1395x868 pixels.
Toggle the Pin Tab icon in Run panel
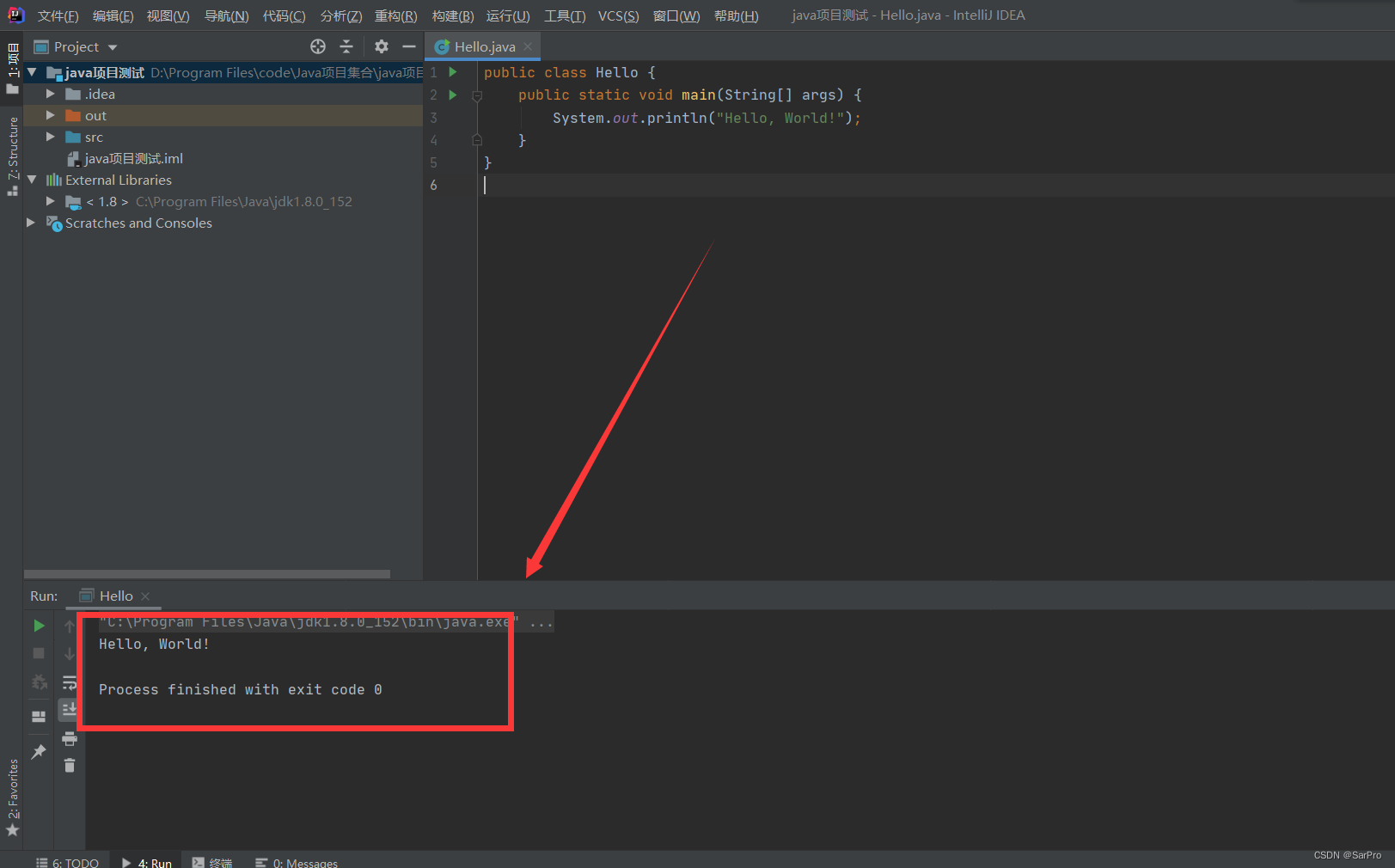point(38,749)
